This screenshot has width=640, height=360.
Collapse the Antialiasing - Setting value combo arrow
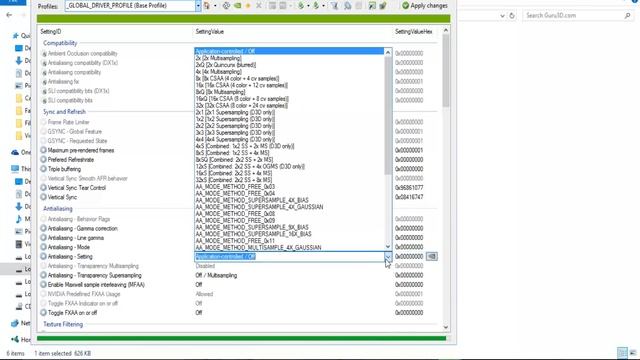coord(388,256)
